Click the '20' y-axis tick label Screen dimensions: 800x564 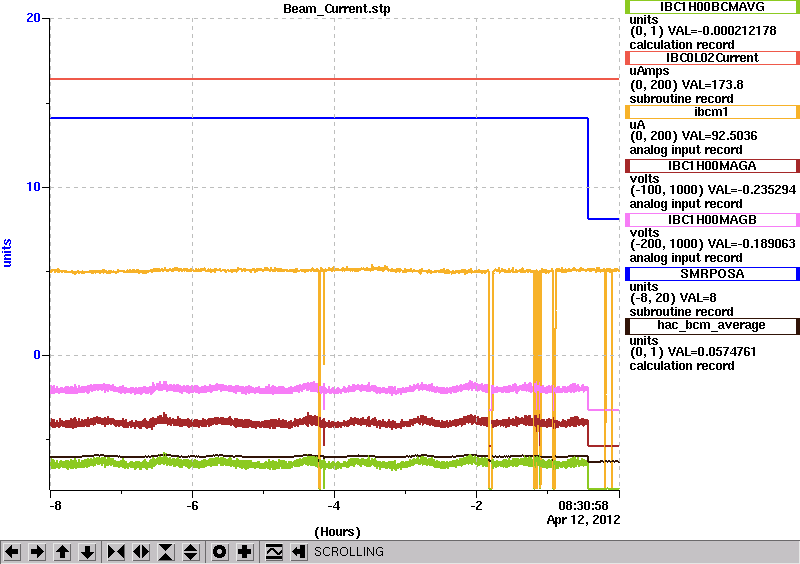[x=33, y=18]
